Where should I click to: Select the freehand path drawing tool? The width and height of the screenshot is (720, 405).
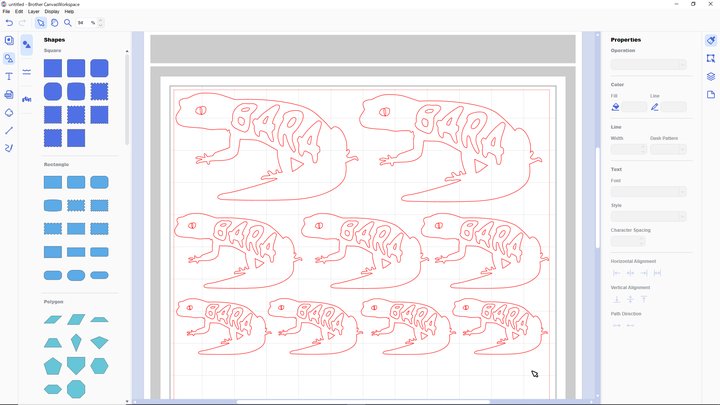9,148
